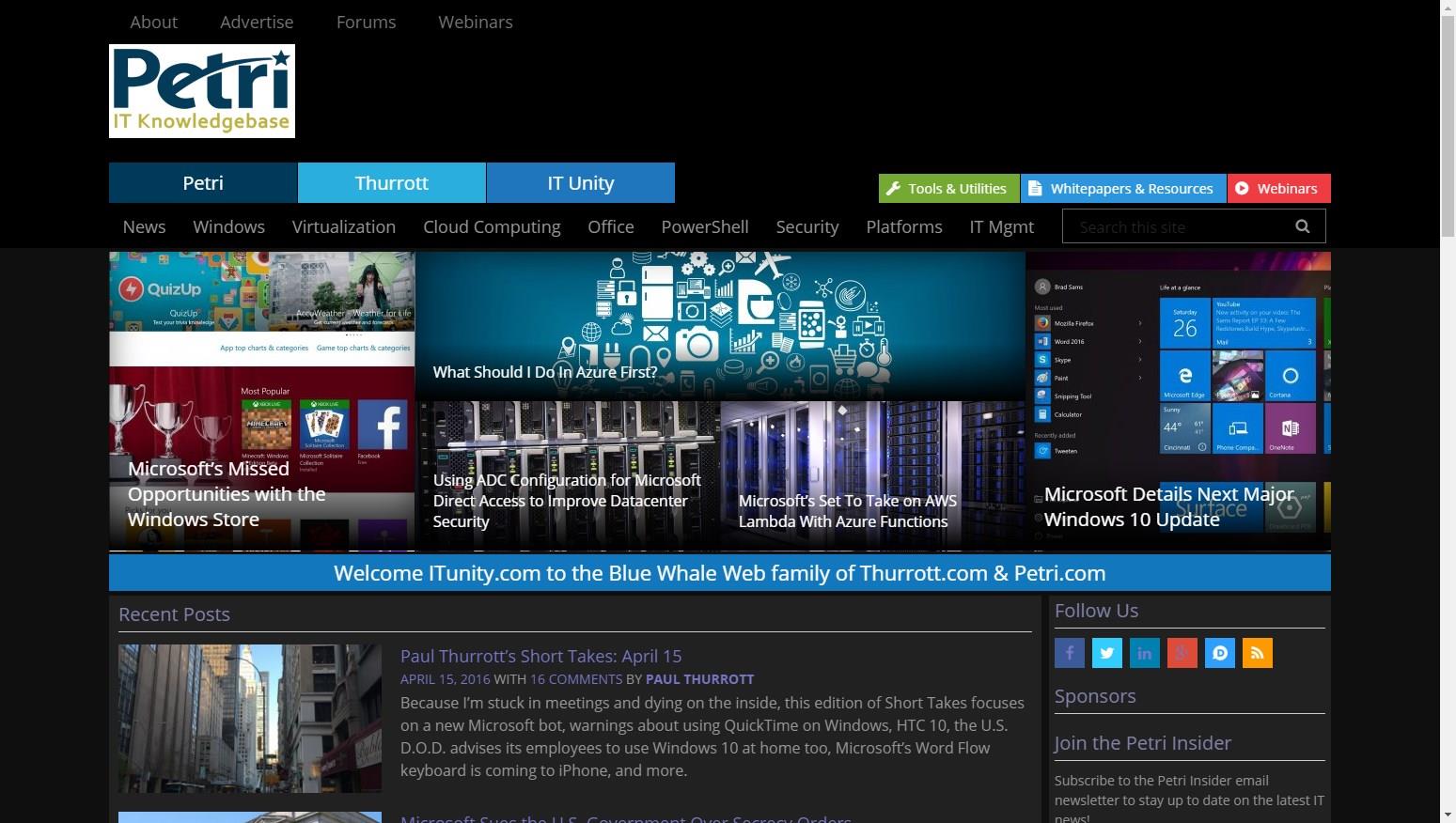Click the Recent Posts heading
Screen dimensions: 1456x823
click(174, 614)
